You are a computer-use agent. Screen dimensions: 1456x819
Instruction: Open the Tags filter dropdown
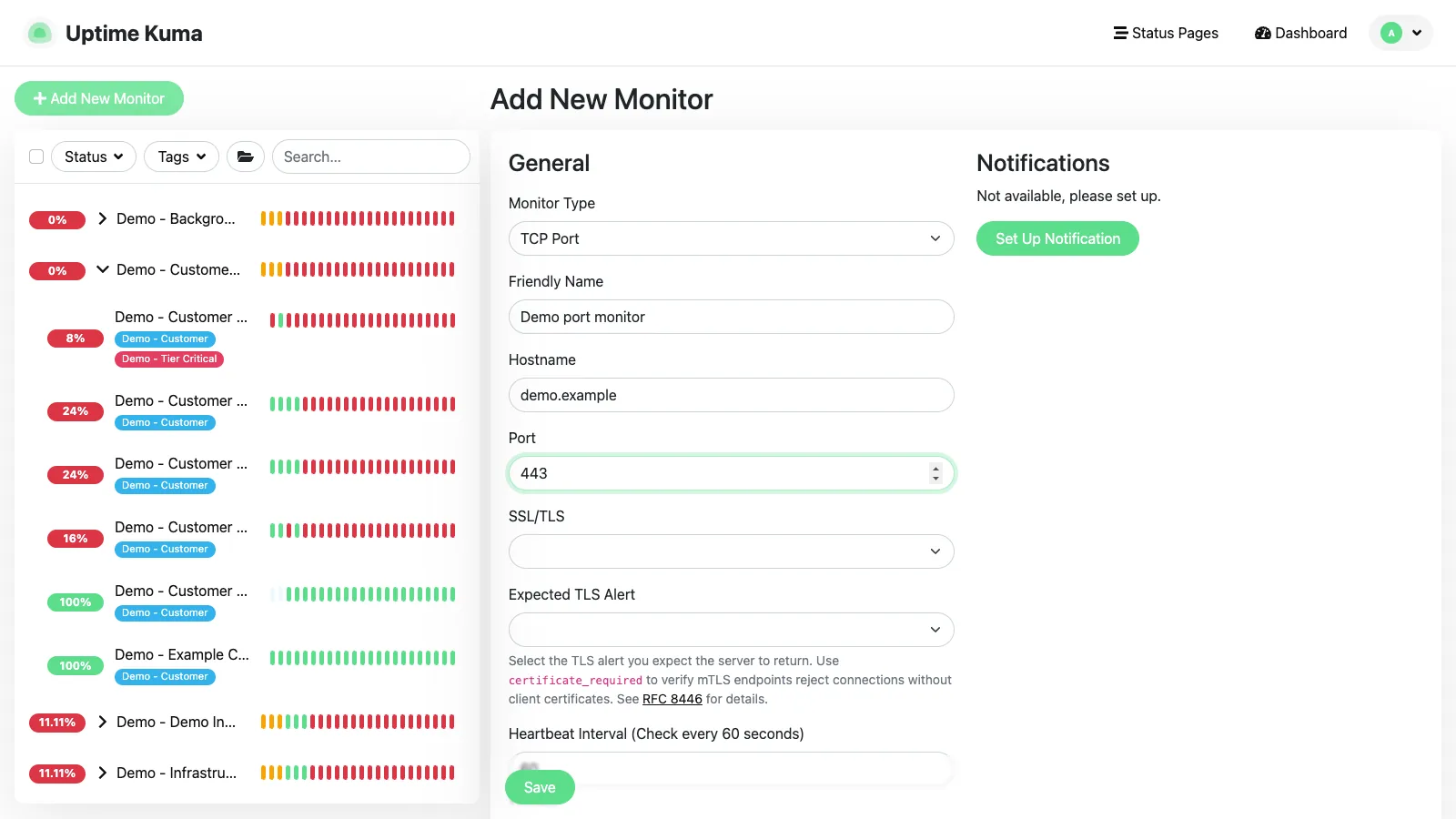pos(181,157)
